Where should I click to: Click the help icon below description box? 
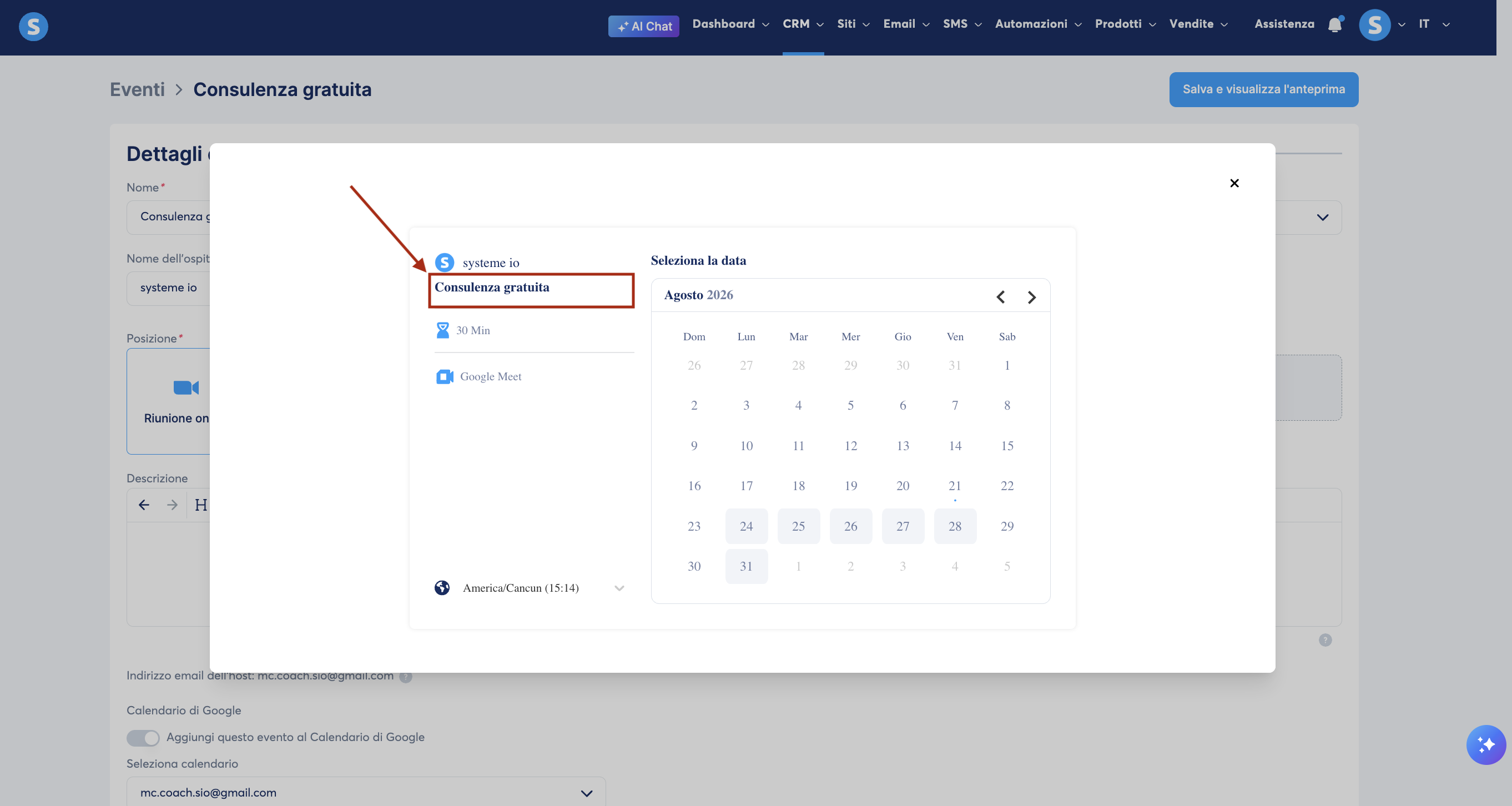tap(1325, 640)
